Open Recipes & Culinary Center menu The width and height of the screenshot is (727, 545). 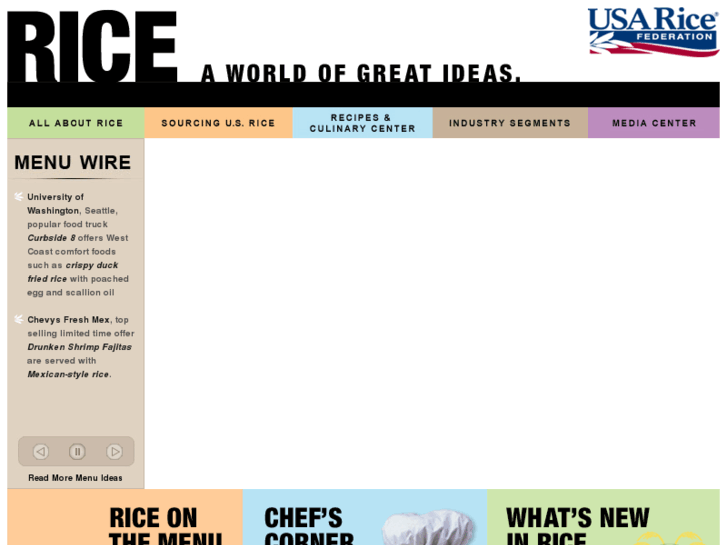click(x=363, y=123)
